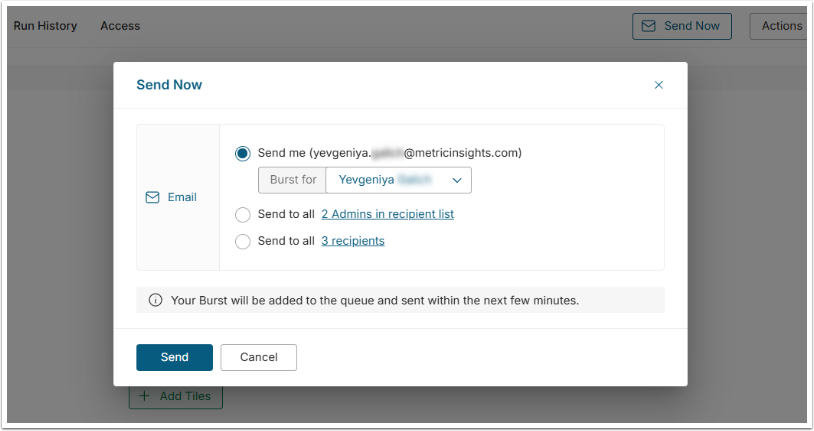Click the Email channel label
This screenshot has height=431, width=814.
click(x=182, y=198)
